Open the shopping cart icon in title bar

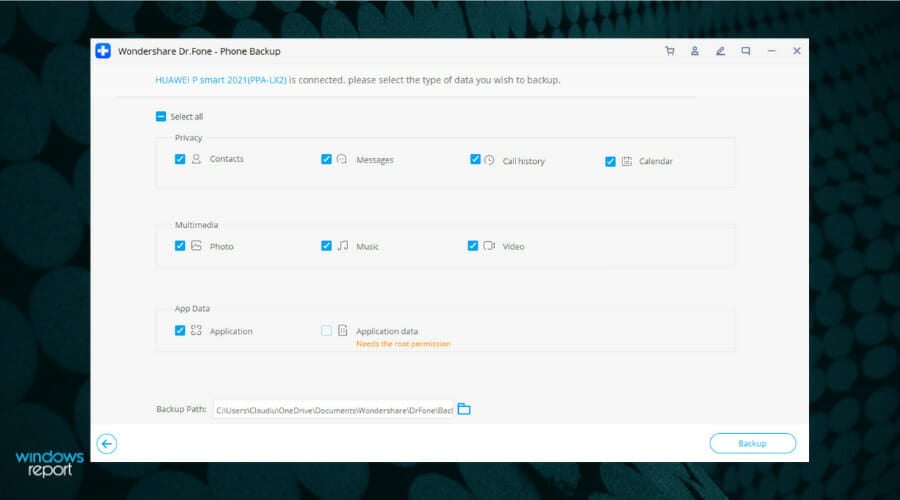point(669,51)
